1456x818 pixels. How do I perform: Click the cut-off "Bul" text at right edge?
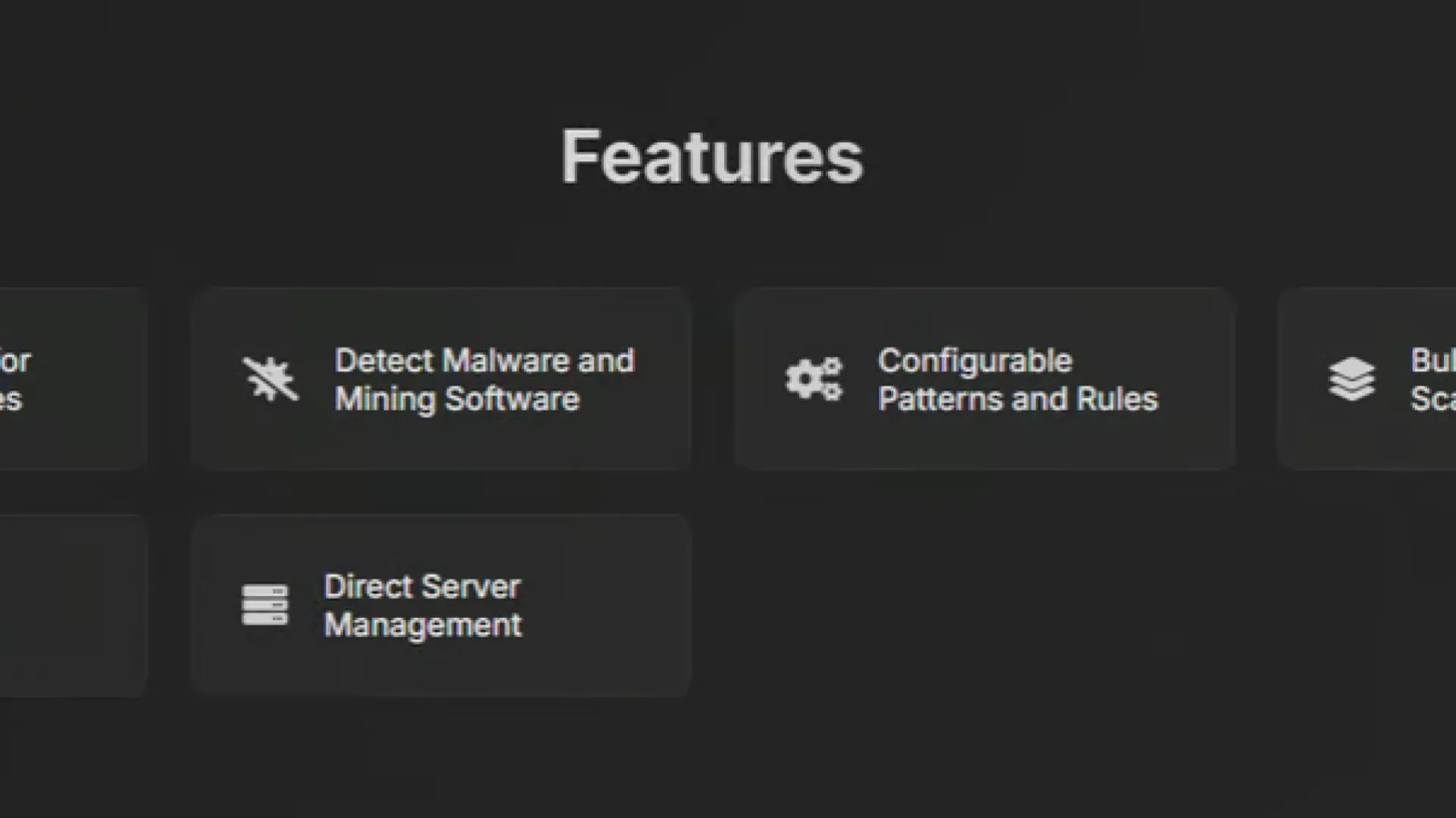click(1432, 361)
